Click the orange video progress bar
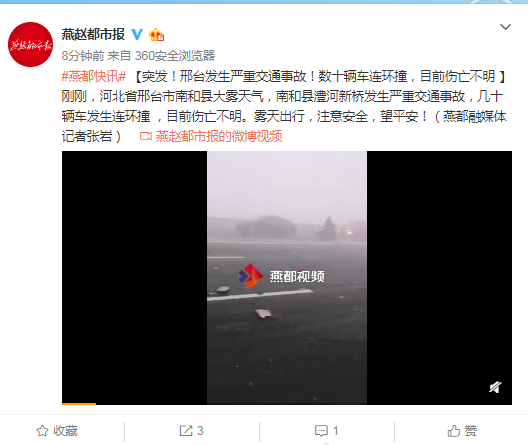Screen dimensions: 528x445 79,403
